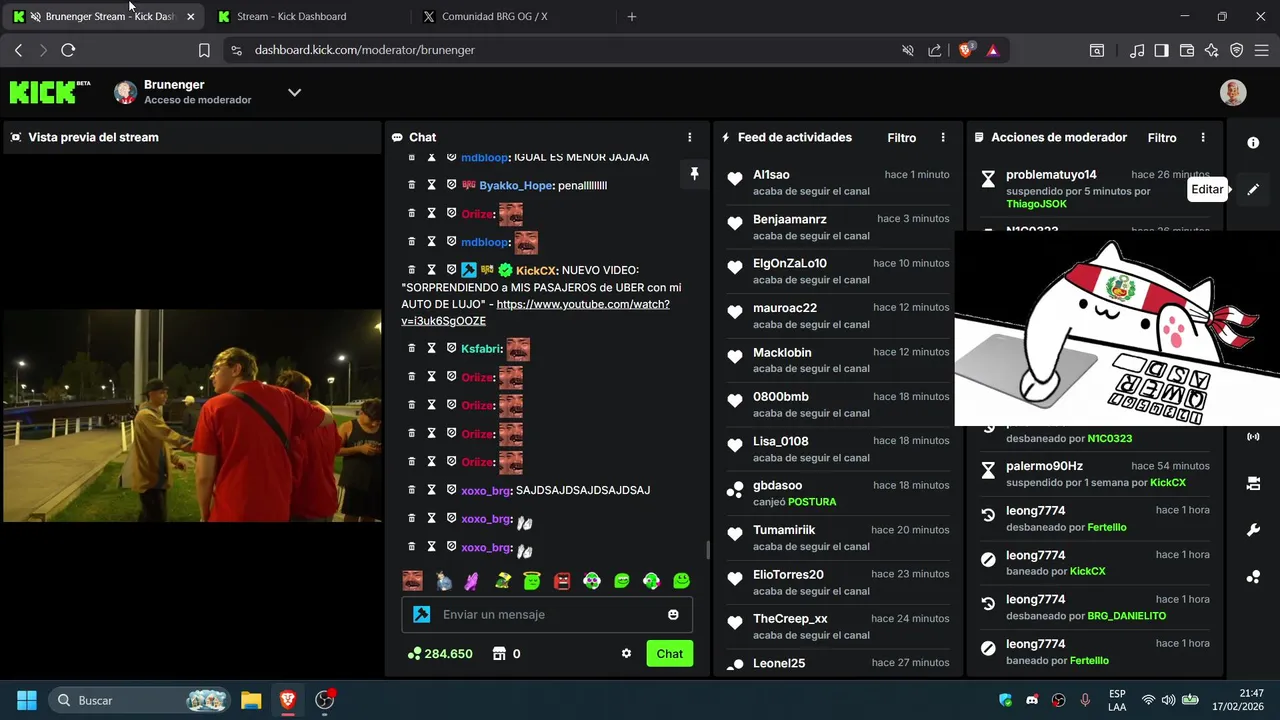
Task: Insert the red angry emote from the quick bar
Action: tap(562, 581)
